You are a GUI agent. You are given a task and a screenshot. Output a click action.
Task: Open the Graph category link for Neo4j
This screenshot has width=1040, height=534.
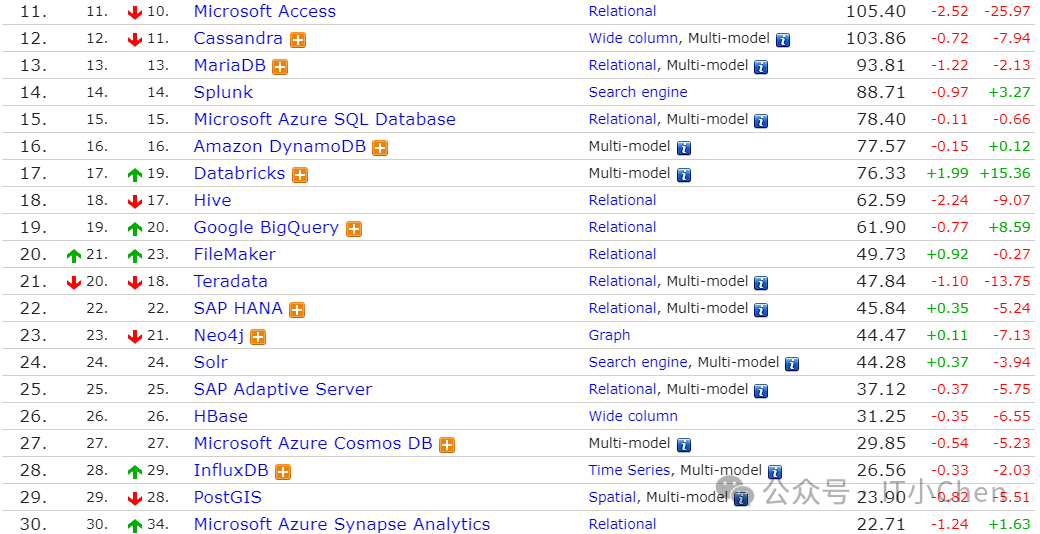pyautogui.click(x=610, y=336)
